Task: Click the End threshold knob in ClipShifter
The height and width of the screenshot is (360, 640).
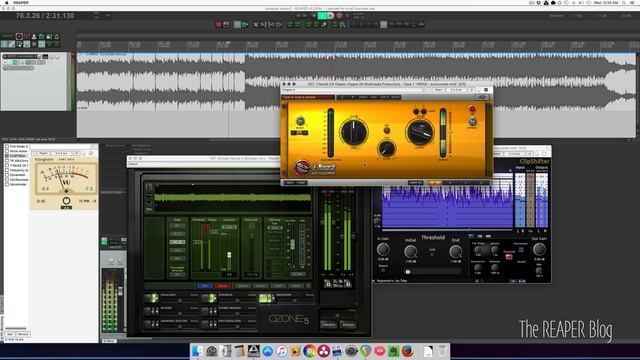Action: [x=456, y=251]
